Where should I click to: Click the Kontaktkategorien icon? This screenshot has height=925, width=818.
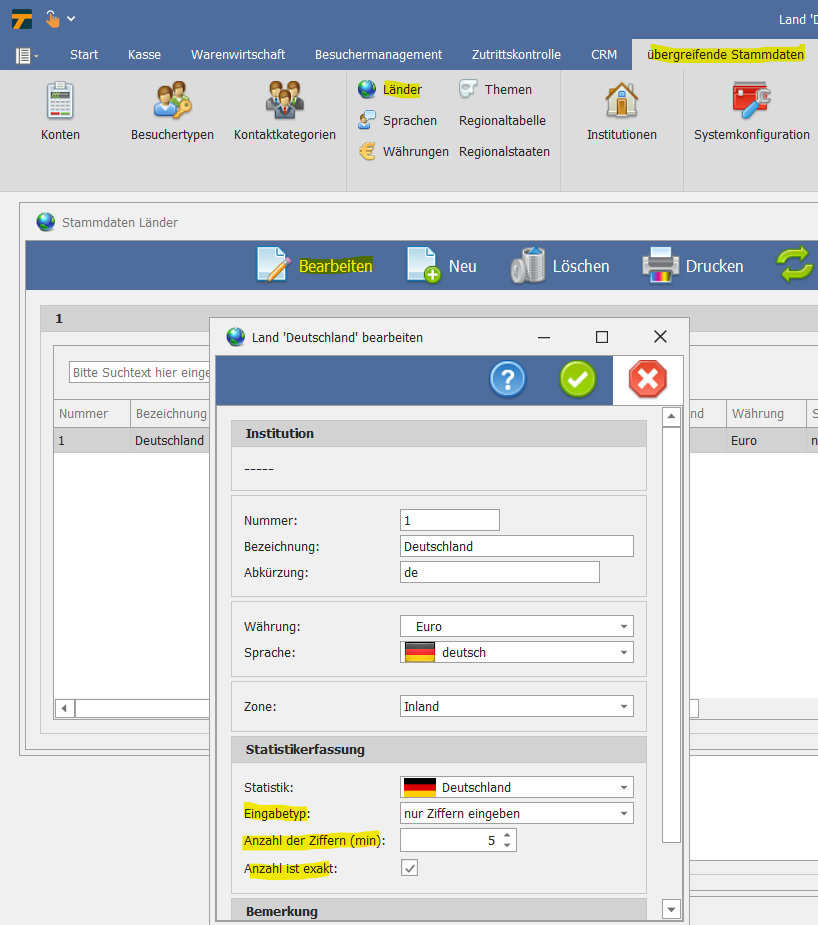(284, 102)
